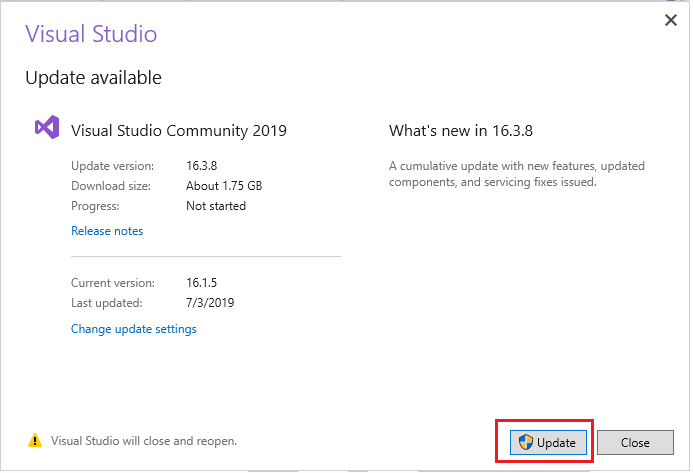This screenshot has width=693, height=473.
Task: Click the Update version value 16.3.8
Action: pyautogui.click(x=202, y=166)
